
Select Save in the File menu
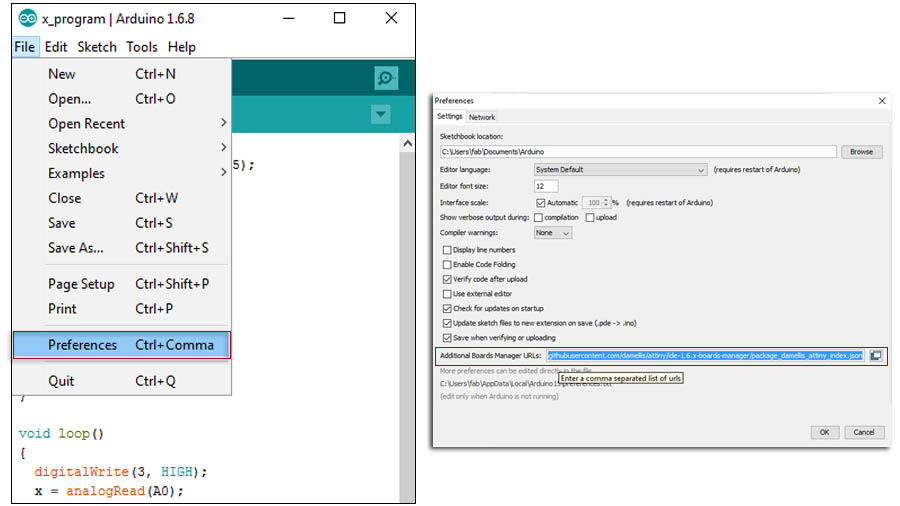tap(122, 223)
